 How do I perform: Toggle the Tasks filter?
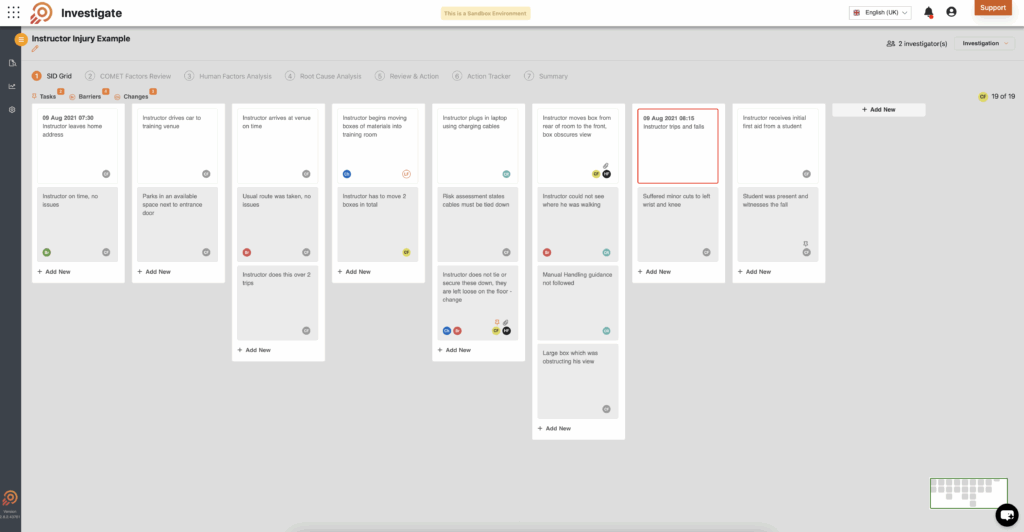pyautogui.click(x=47, y=96)
